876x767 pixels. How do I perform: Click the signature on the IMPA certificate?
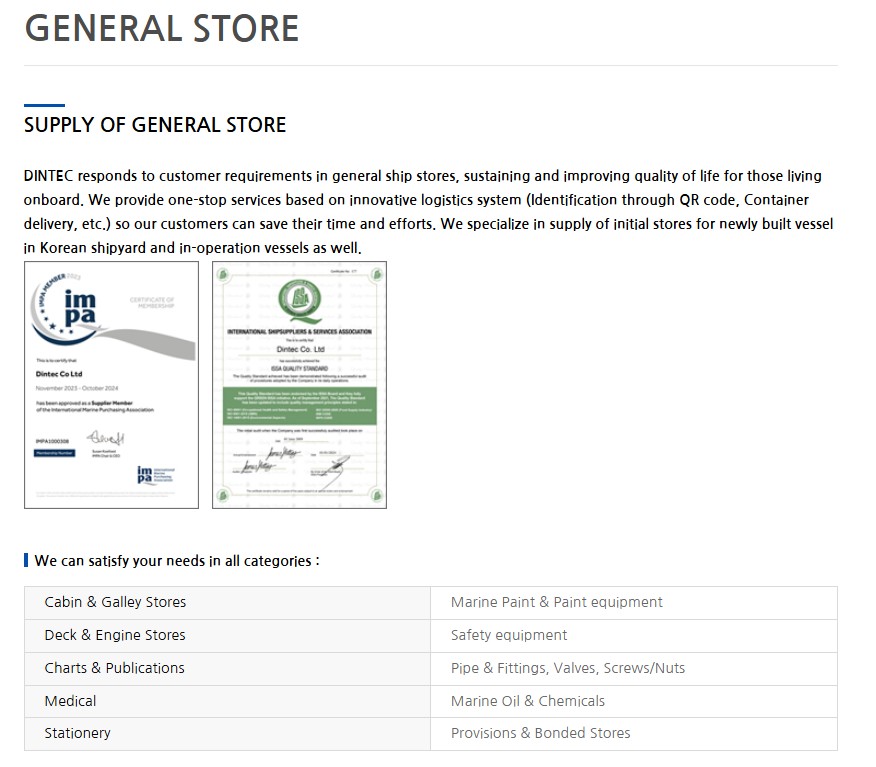pyautogui.click(x=103, y=438)
